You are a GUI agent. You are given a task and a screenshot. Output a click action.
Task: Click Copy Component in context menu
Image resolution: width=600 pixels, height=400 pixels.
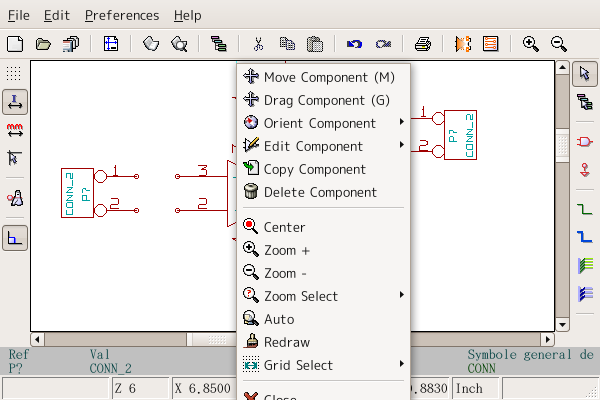coord(314,169)
